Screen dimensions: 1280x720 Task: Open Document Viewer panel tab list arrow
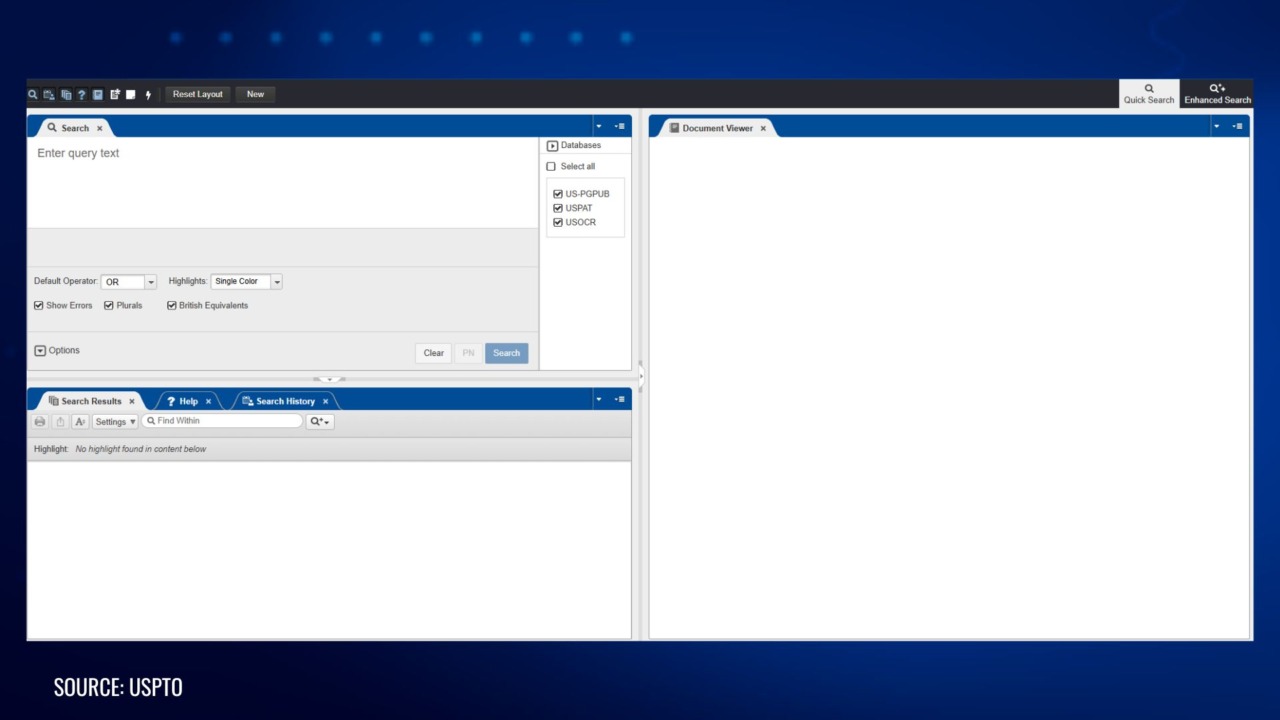[x=1217, y=126]
